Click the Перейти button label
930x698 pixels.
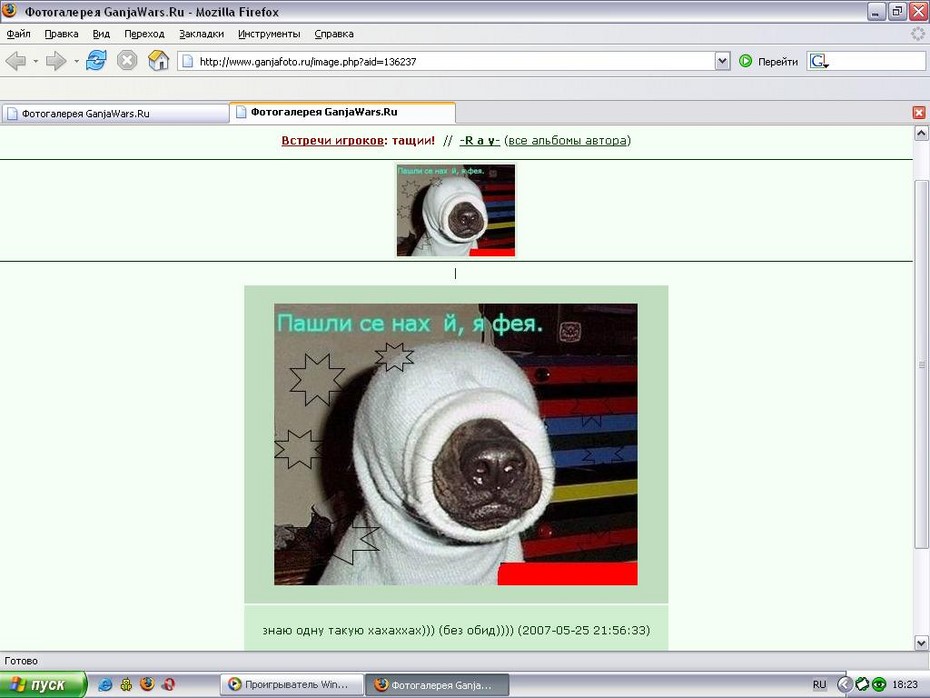(778, 62)
